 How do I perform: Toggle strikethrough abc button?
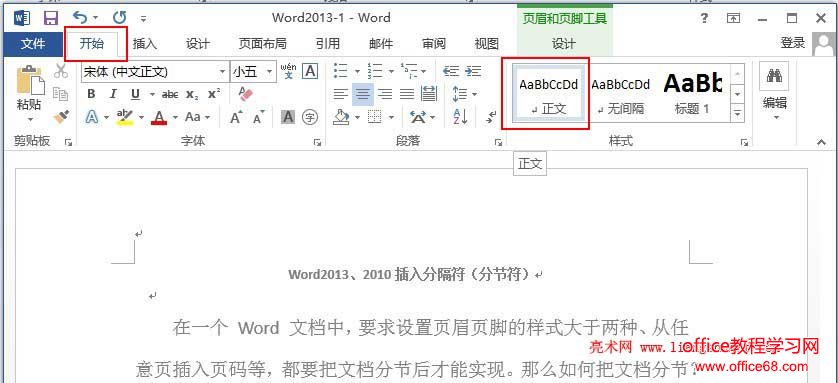170,95
